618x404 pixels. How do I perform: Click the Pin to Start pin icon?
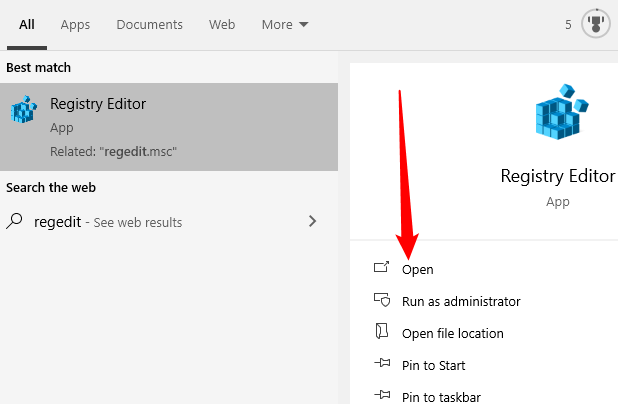pyautogui.click(x=381, y=365)
